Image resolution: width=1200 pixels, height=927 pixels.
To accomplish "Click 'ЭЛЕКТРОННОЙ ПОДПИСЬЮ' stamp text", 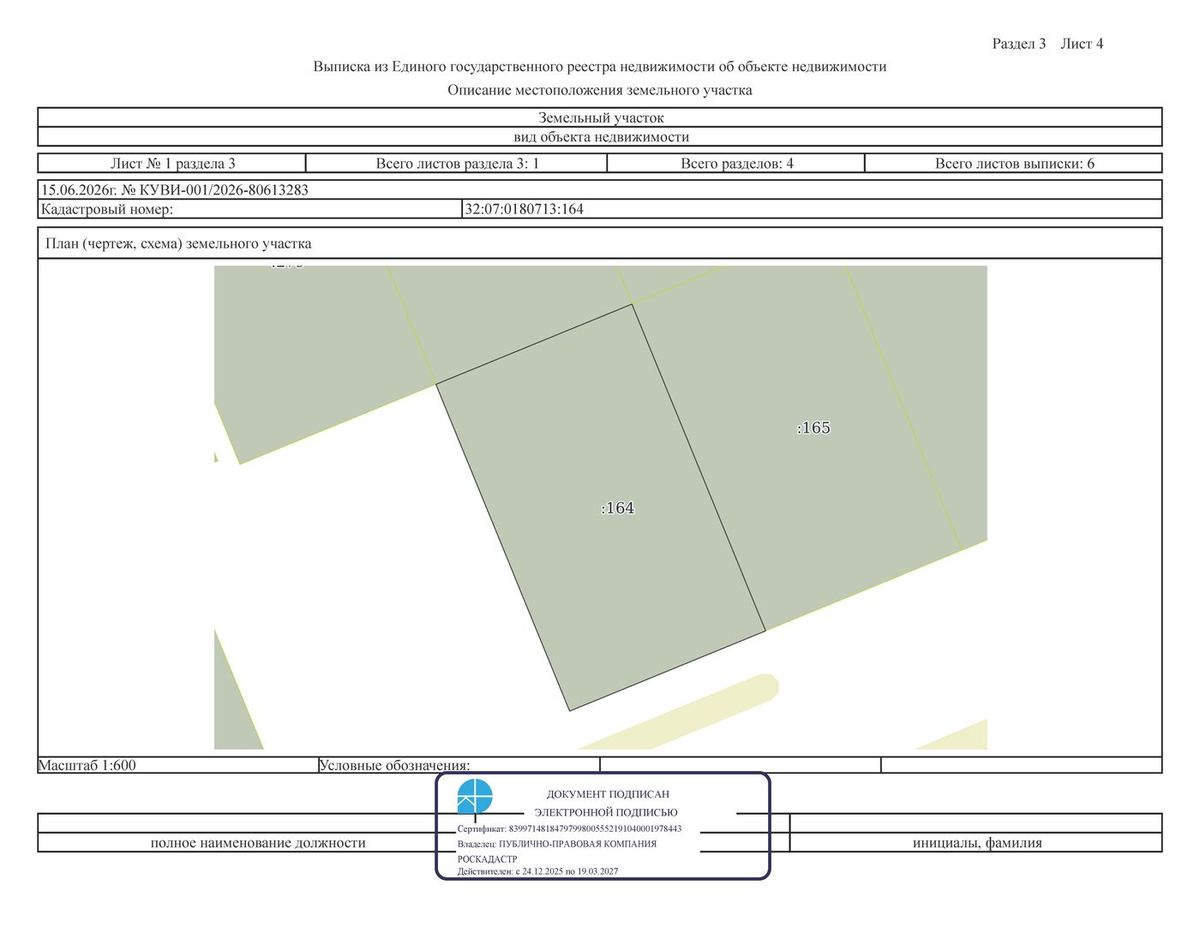I will click(606, 812).
